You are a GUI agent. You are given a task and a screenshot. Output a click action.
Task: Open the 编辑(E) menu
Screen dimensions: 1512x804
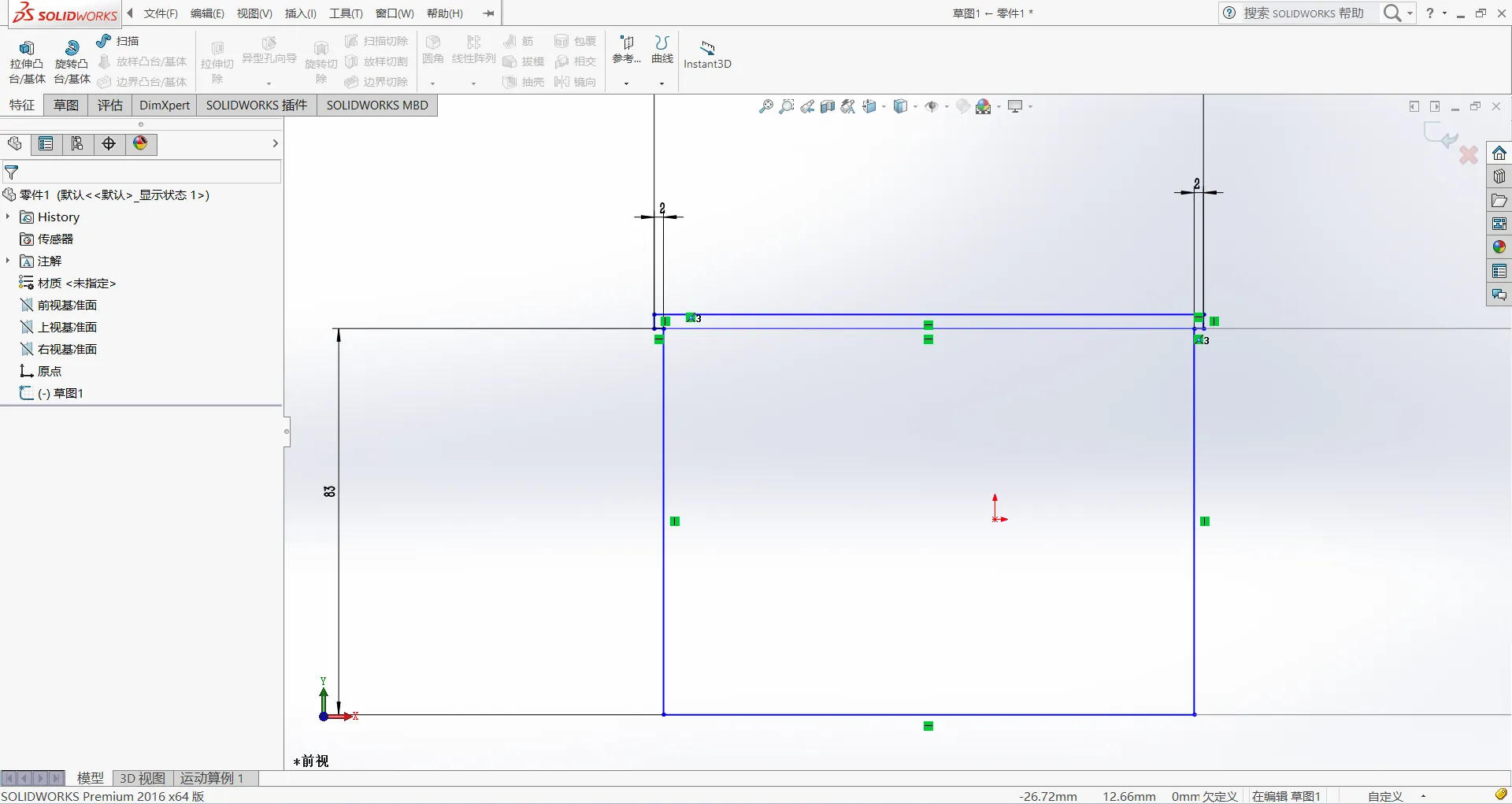click(207, 13)
